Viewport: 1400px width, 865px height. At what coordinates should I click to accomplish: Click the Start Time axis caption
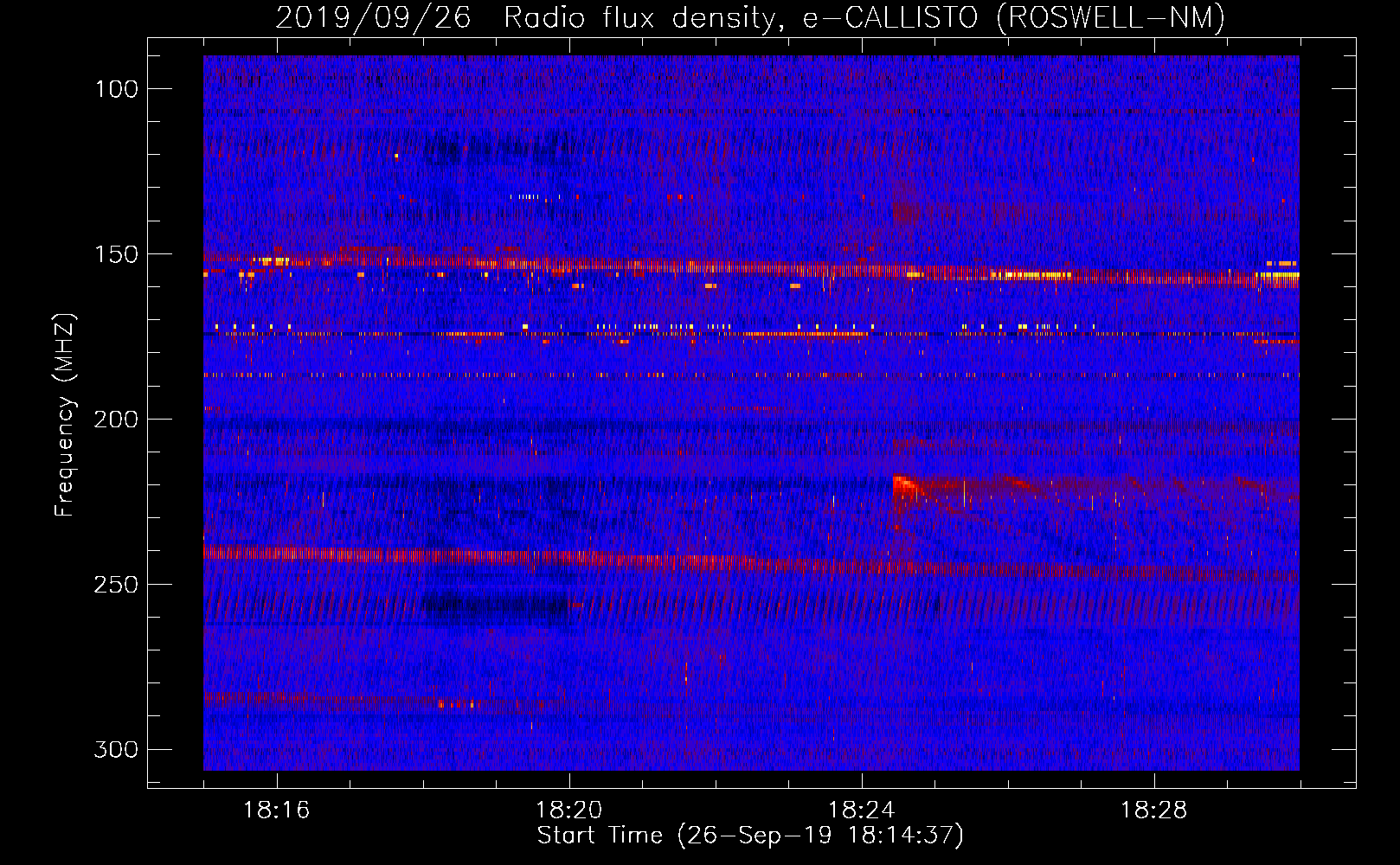(x=750, y=836)
